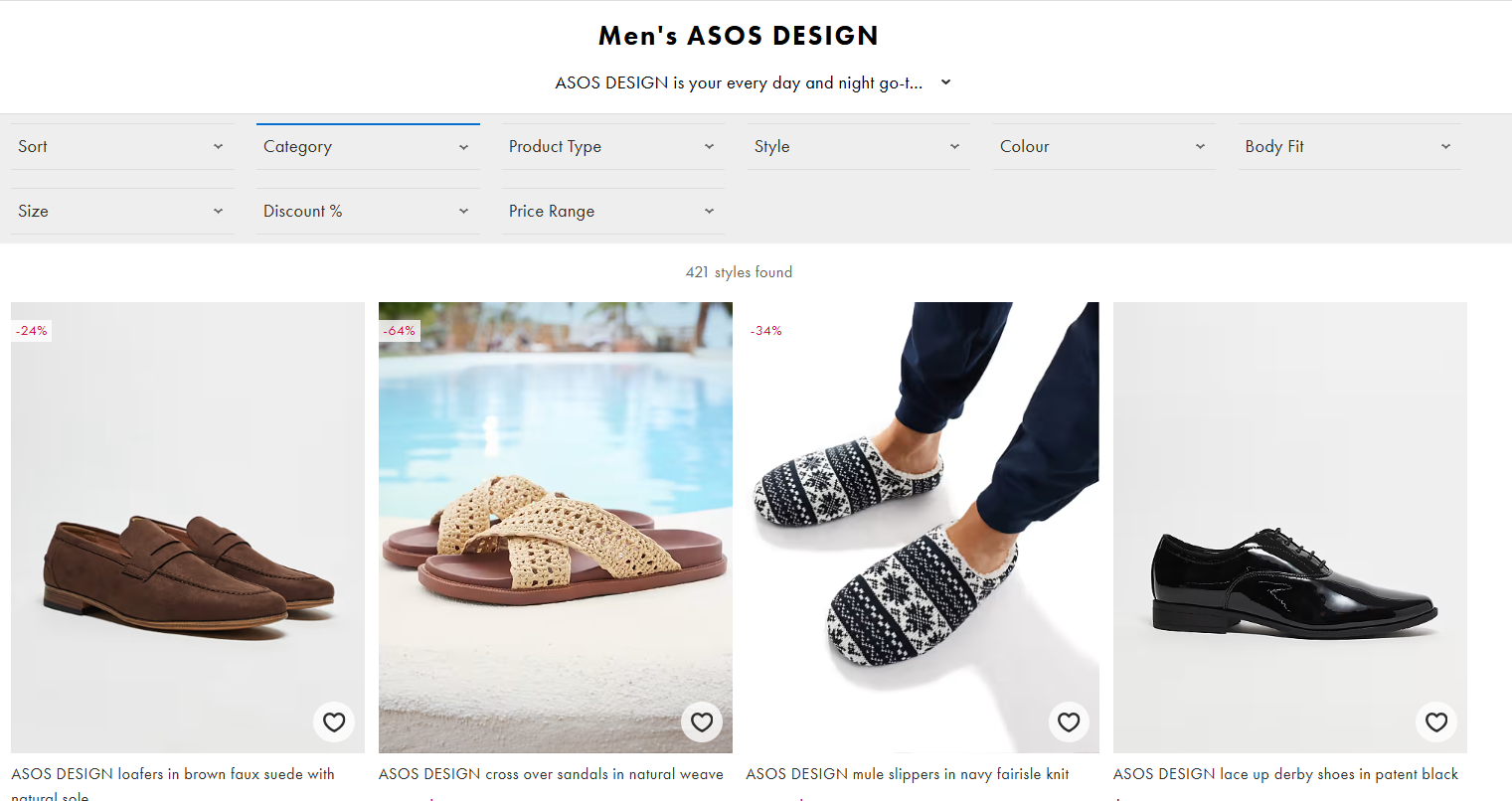
Task: Open the Sort dropdown
Action: point(122,146)
